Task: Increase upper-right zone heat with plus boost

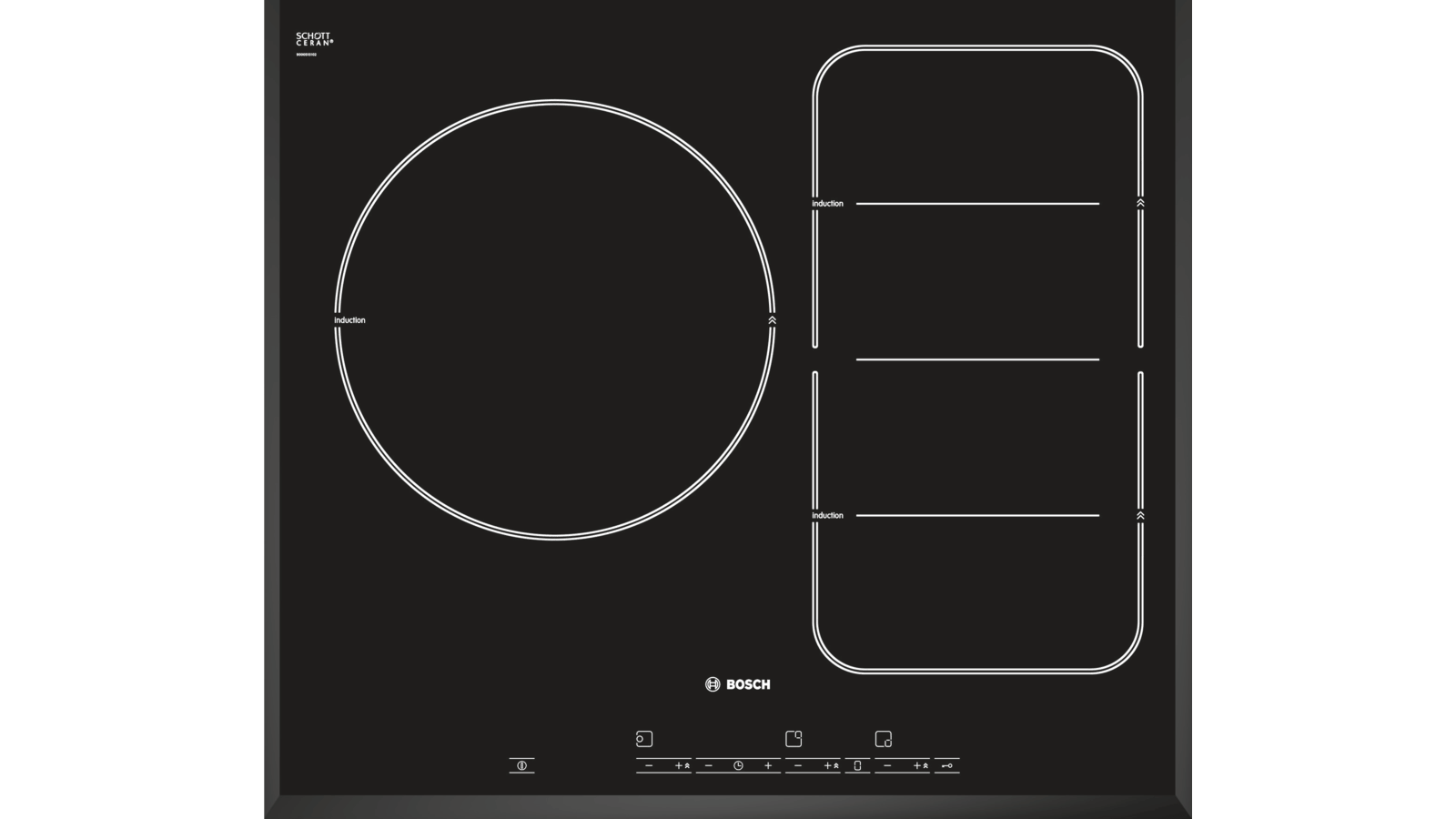Action: [831, 766]
